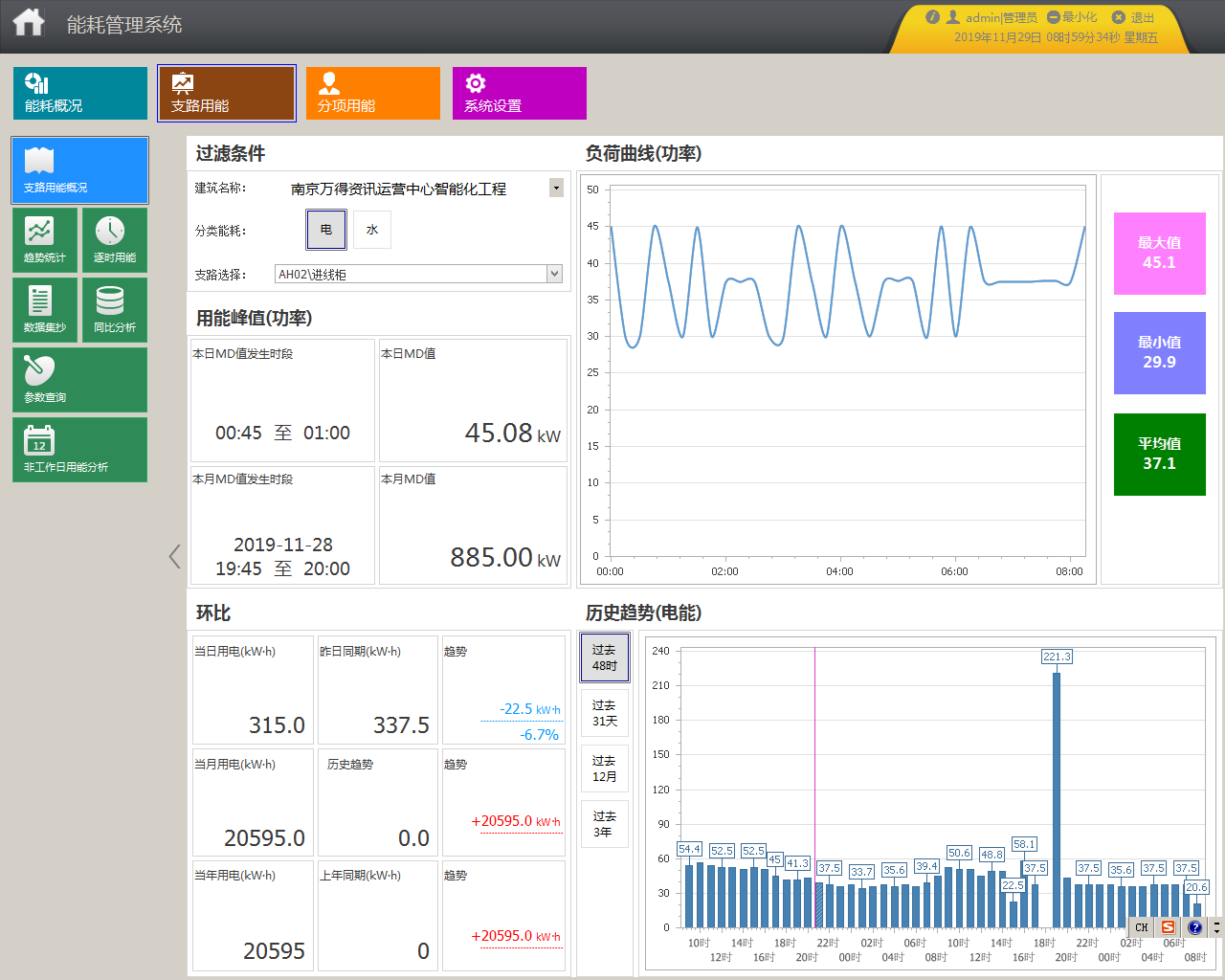
Task: Click 昨日同期 value 337.5
Action: (401, 725)
